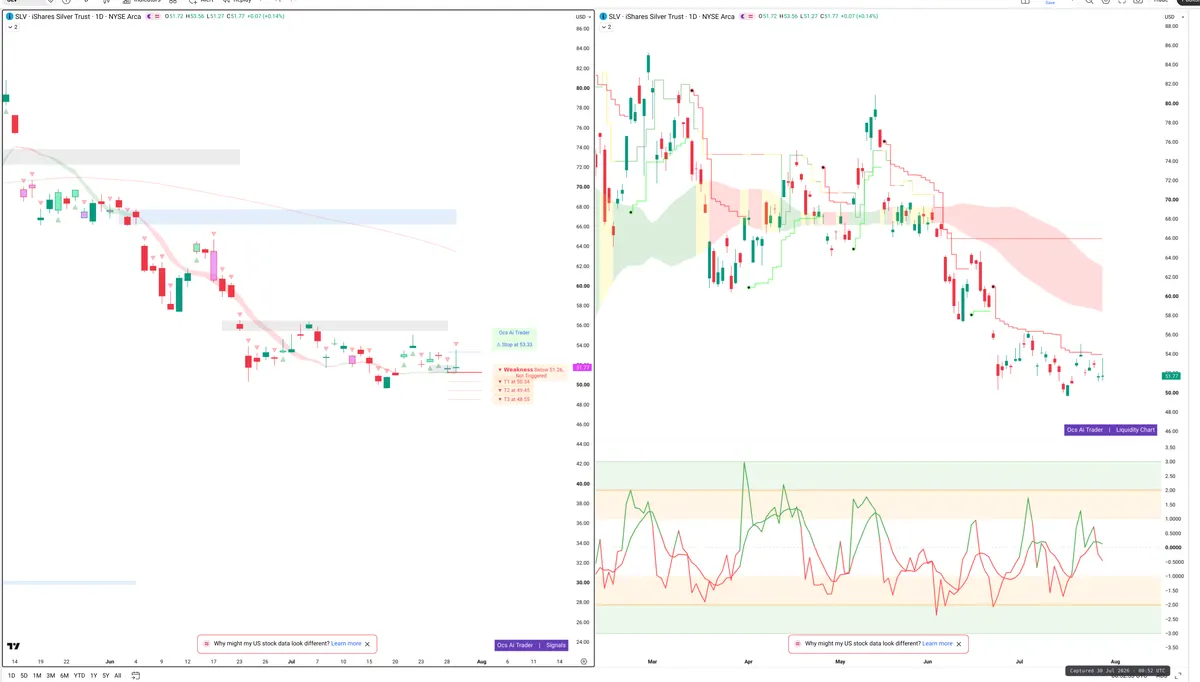
Task: Dismiss the right chart US stock data notice
Action: tap(959, 644)
